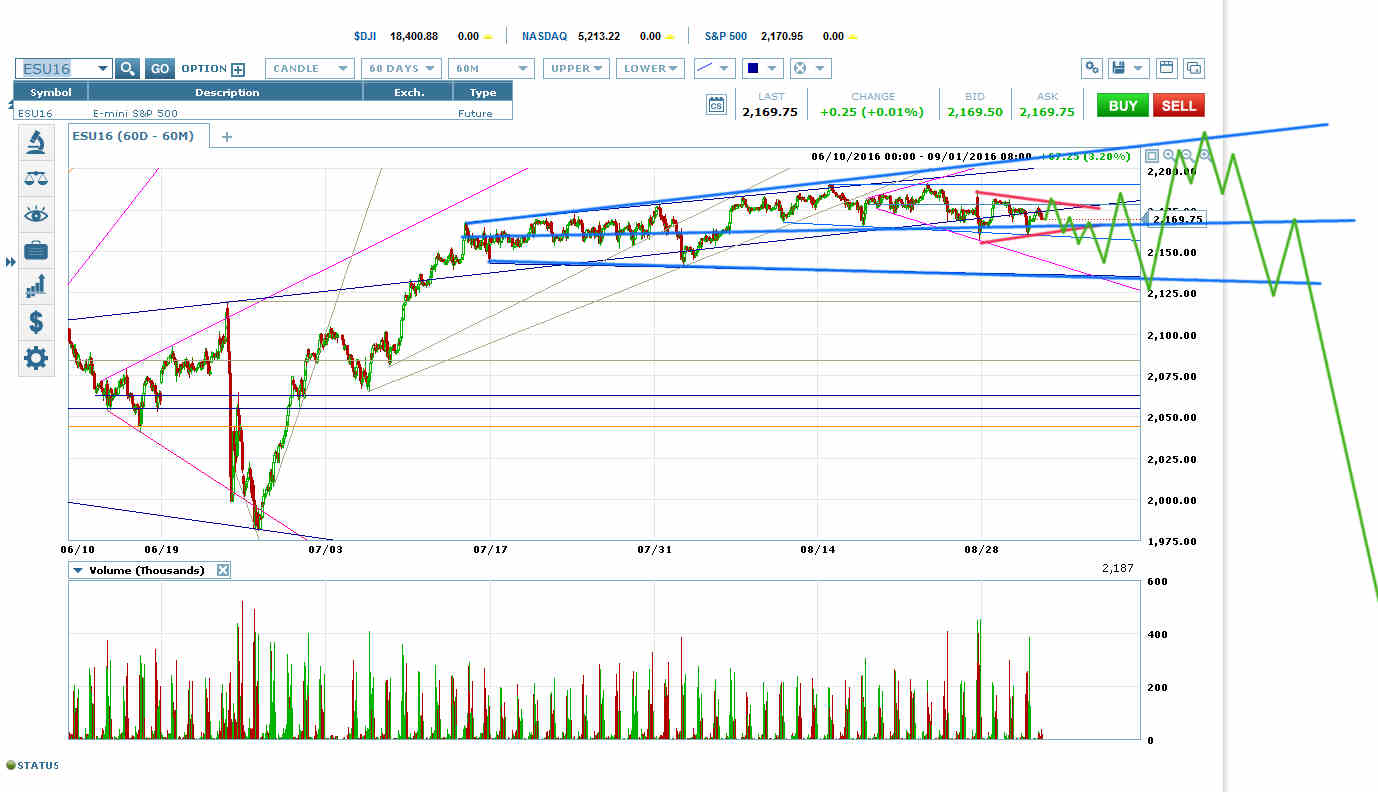Image resolution: width=1378 pixels, height=792 pixels.
Task: Select the ESU16 (60D - 60M) chart tab
Action: (139, 136)
